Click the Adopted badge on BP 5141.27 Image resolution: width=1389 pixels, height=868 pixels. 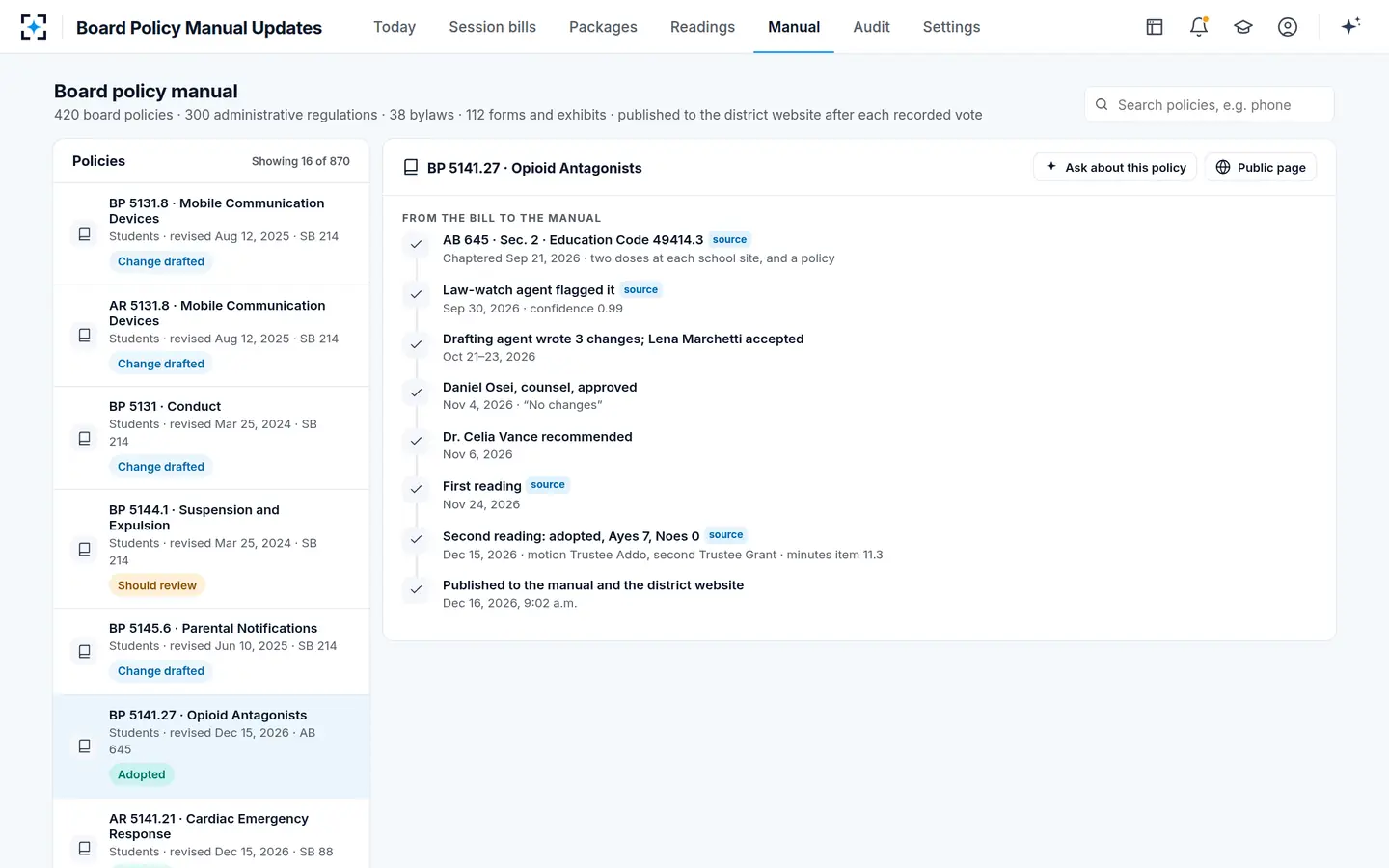(x=142, y=774)
